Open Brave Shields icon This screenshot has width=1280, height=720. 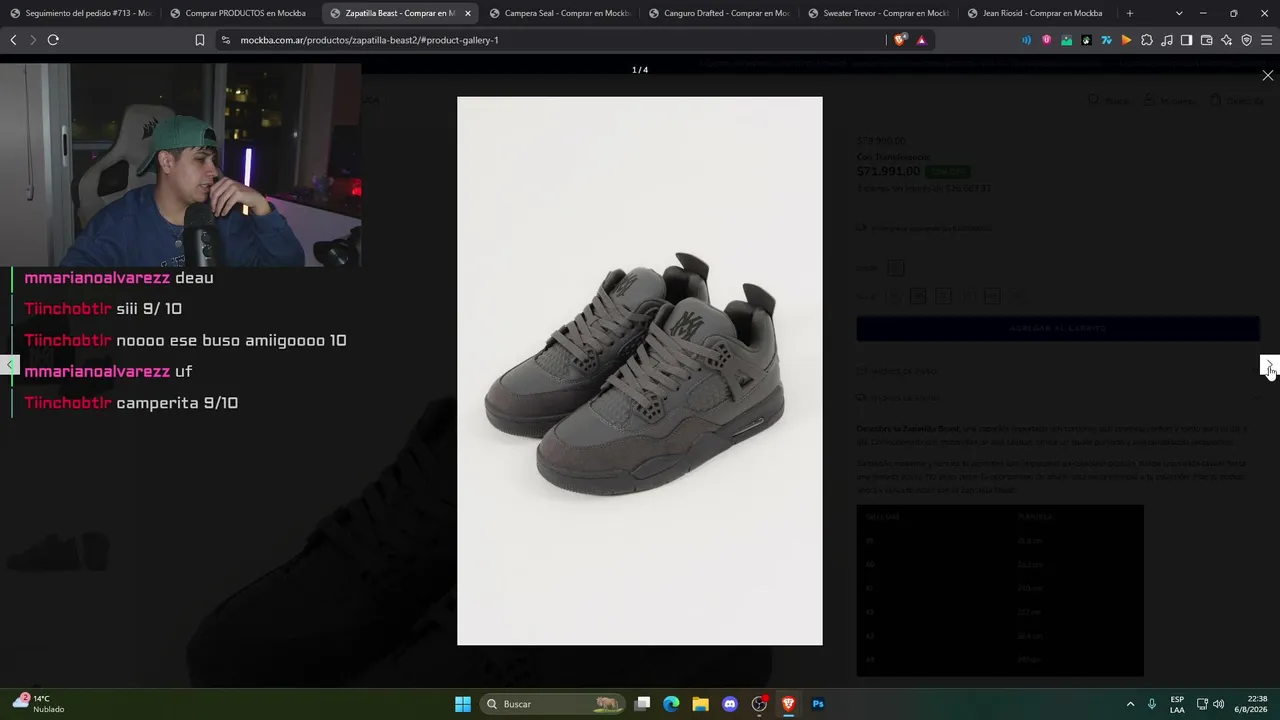[900, 40]
